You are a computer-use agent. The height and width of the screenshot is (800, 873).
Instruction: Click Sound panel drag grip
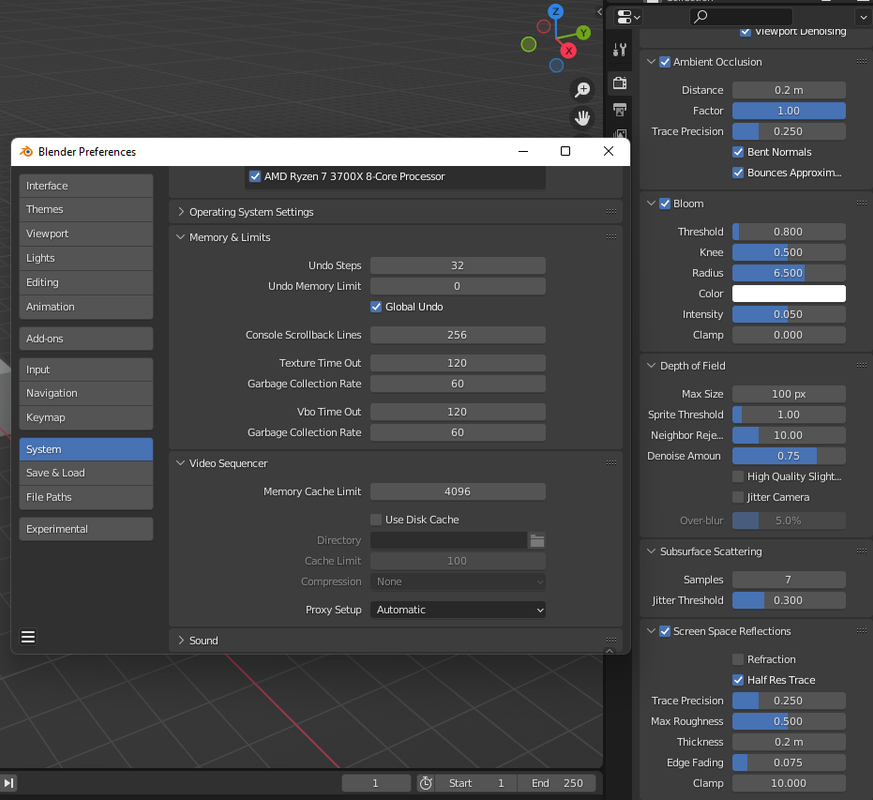[611, 640]
